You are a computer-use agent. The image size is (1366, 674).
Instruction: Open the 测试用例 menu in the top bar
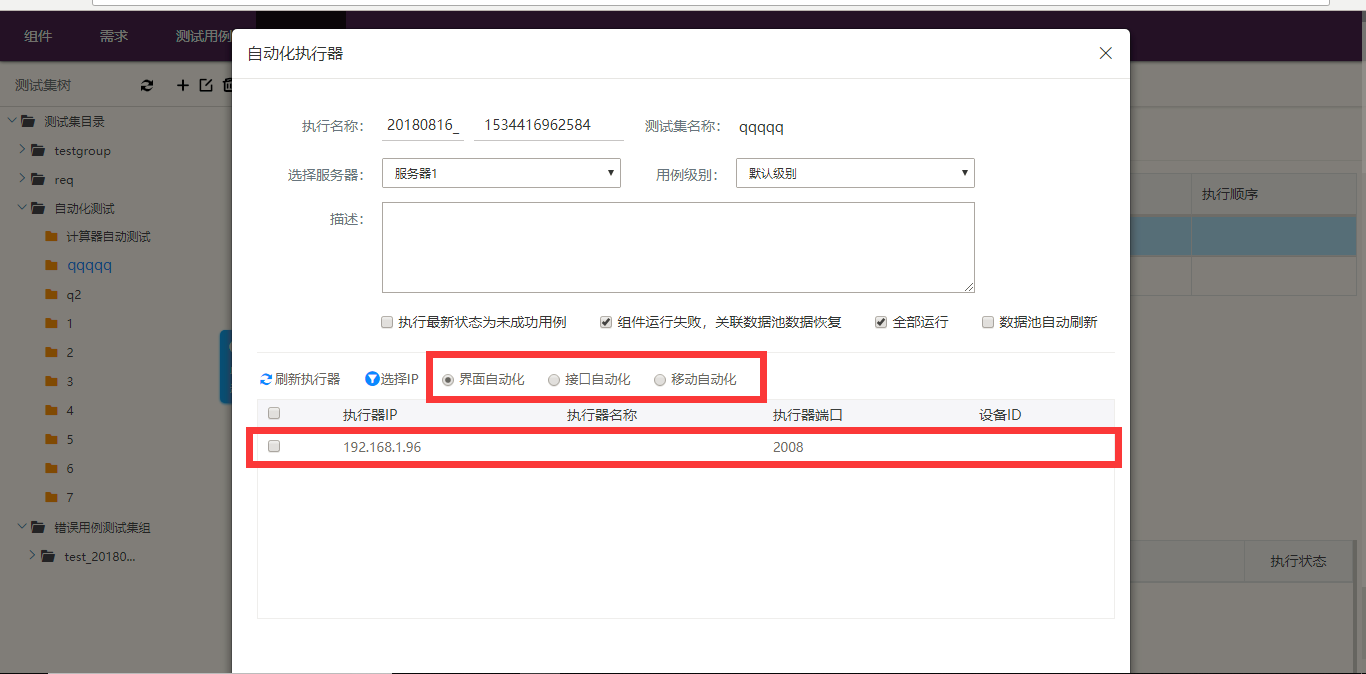203,36
